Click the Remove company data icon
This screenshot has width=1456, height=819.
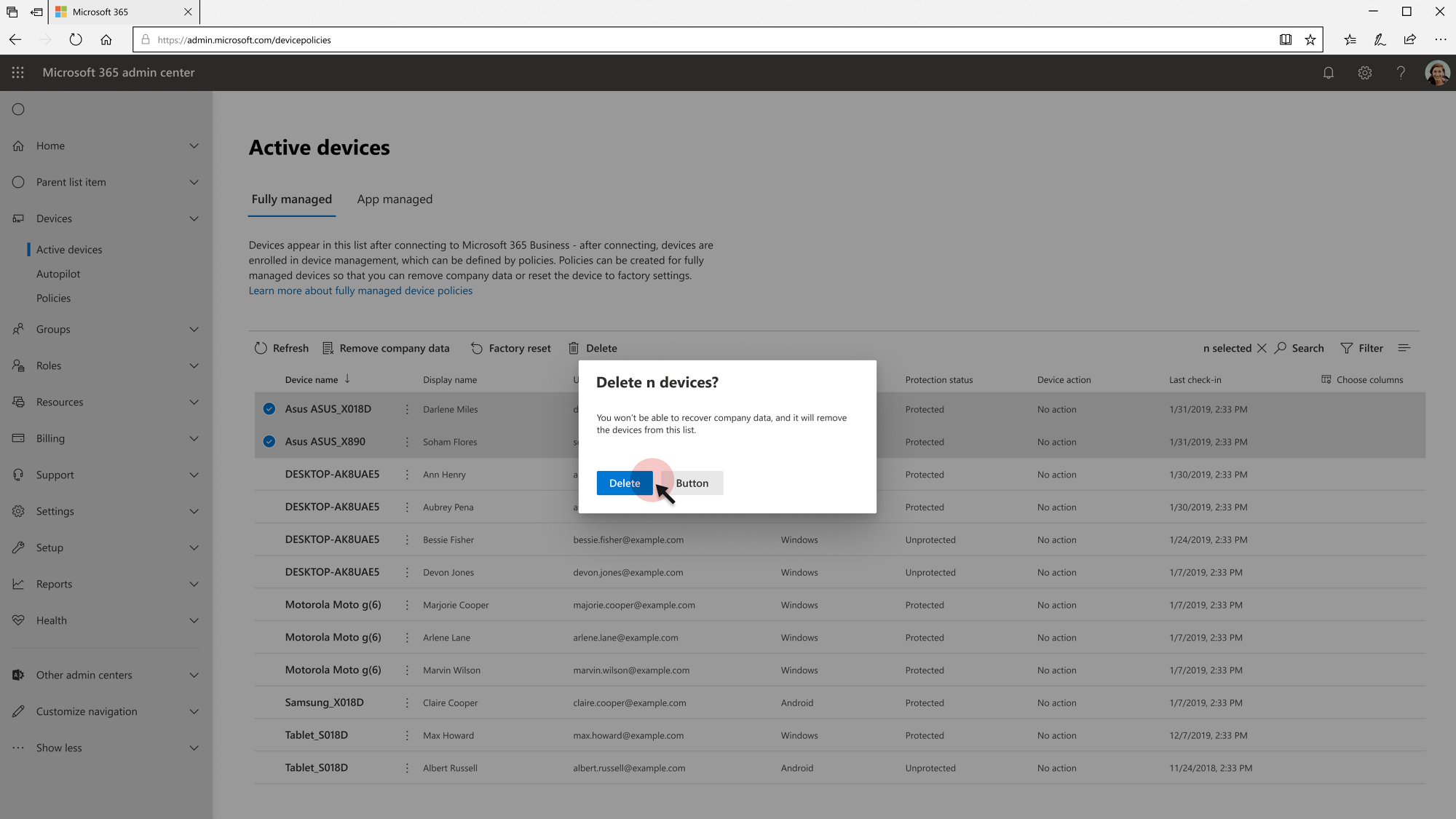(x=329, y=348)
